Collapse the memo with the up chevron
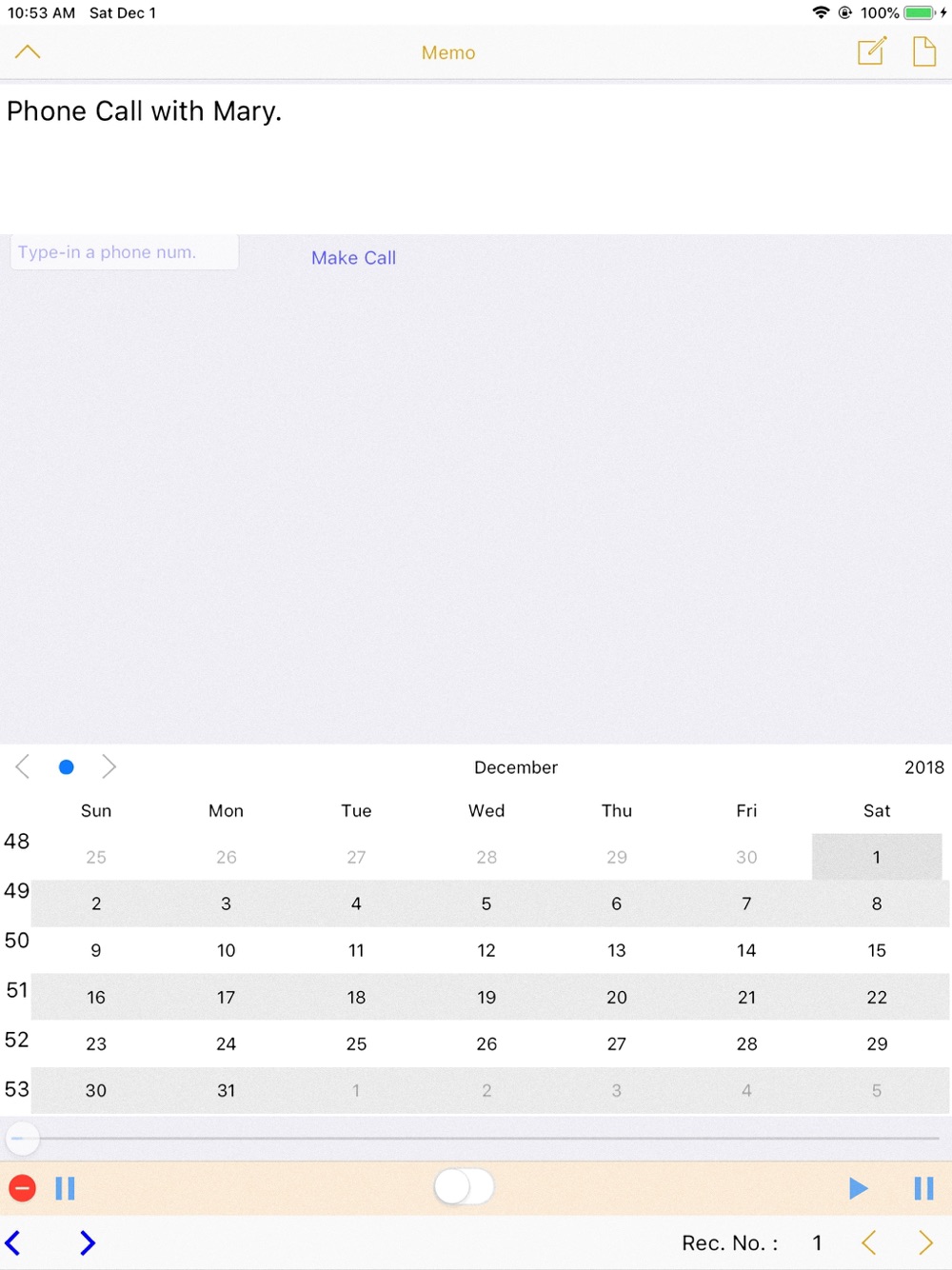Screen dimensions: 952x1270 29,51
